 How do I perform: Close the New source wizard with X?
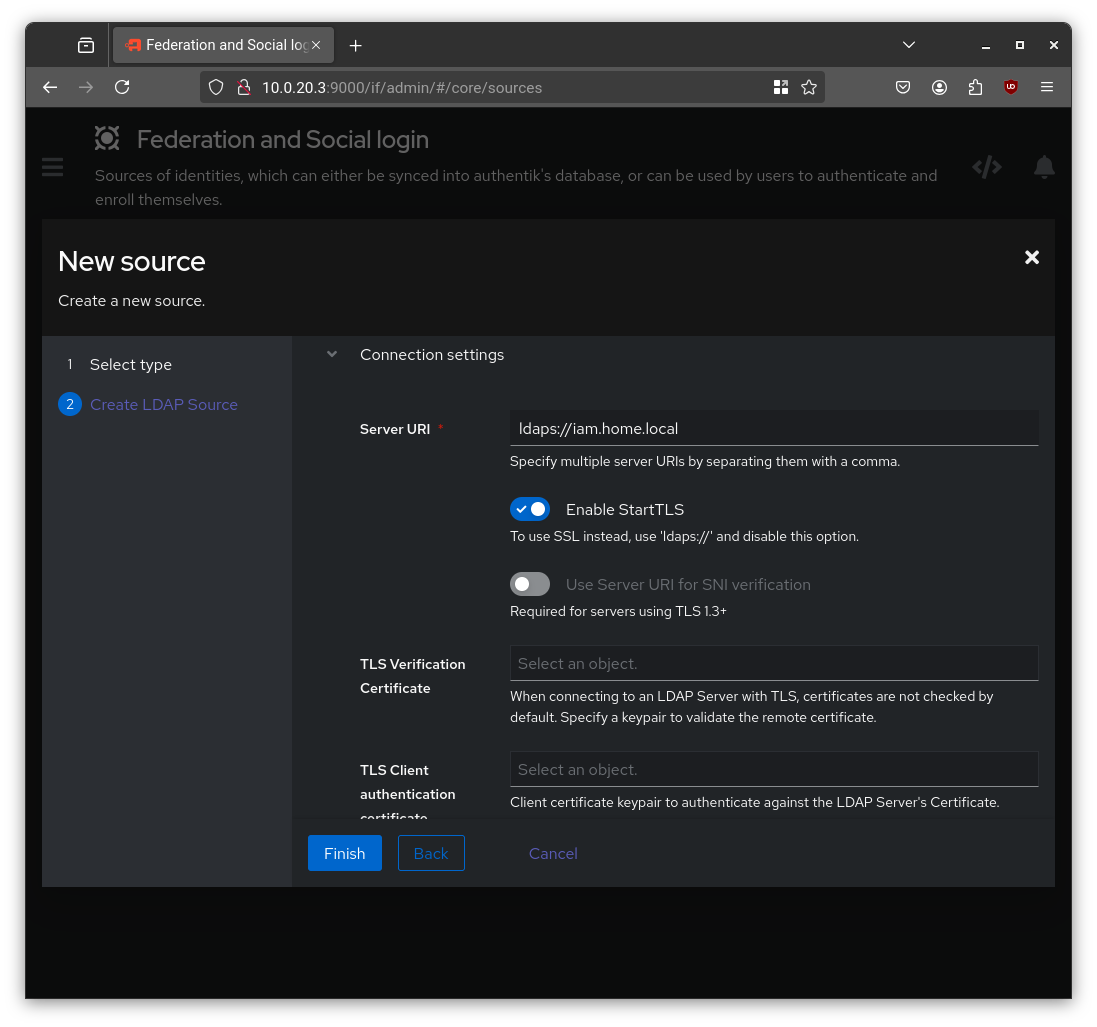1032,257
